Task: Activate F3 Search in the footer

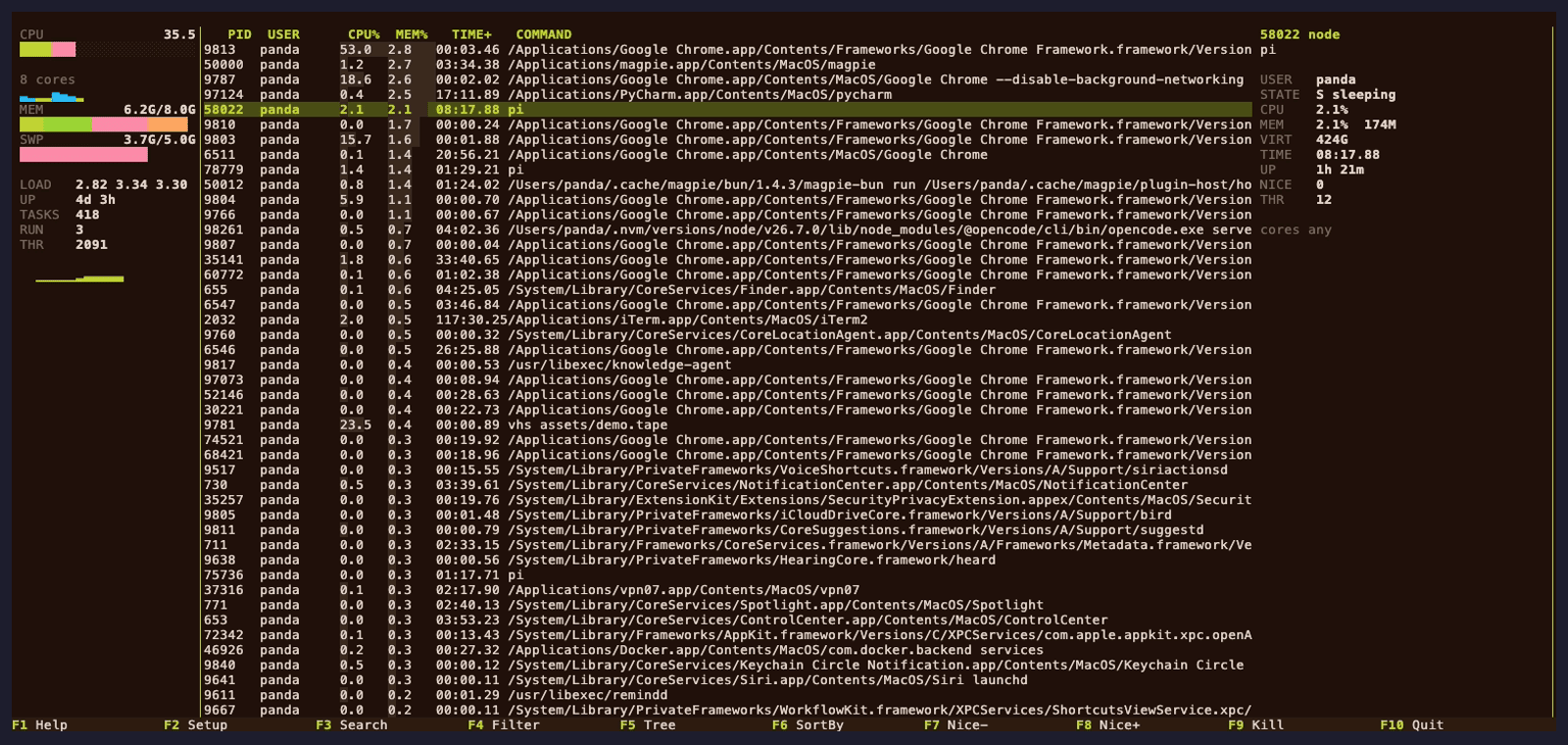Action: tap(352, 725)
